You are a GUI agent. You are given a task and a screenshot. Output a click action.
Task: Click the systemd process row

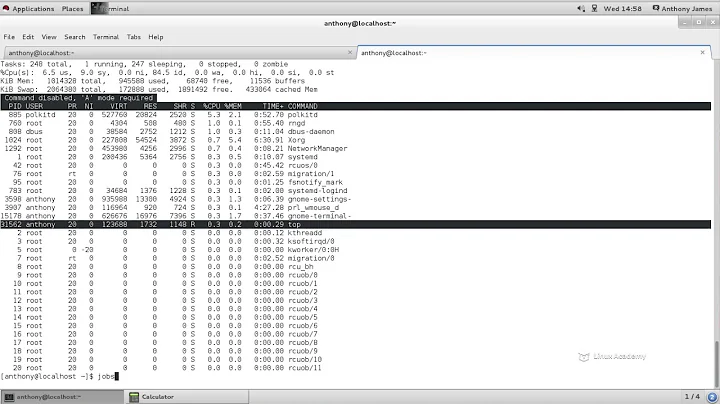355,157
